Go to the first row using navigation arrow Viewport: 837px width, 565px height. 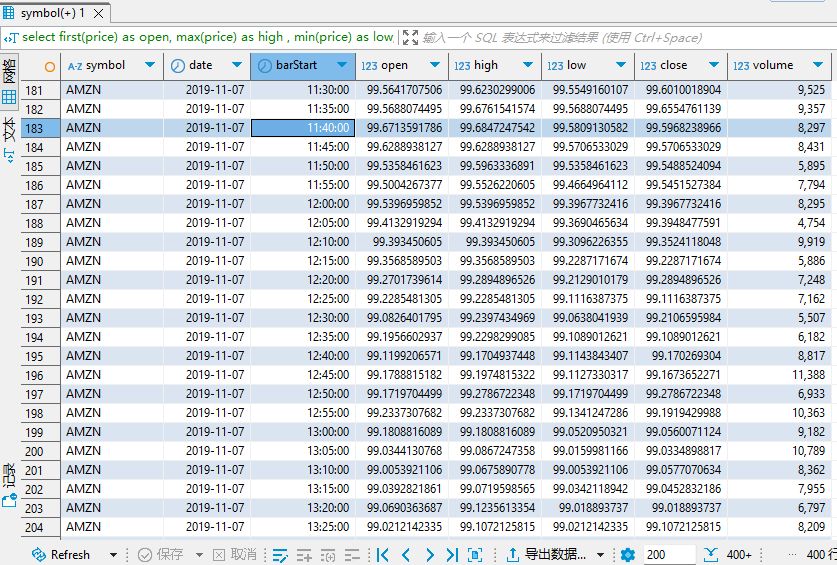click(x=383, y=554)
